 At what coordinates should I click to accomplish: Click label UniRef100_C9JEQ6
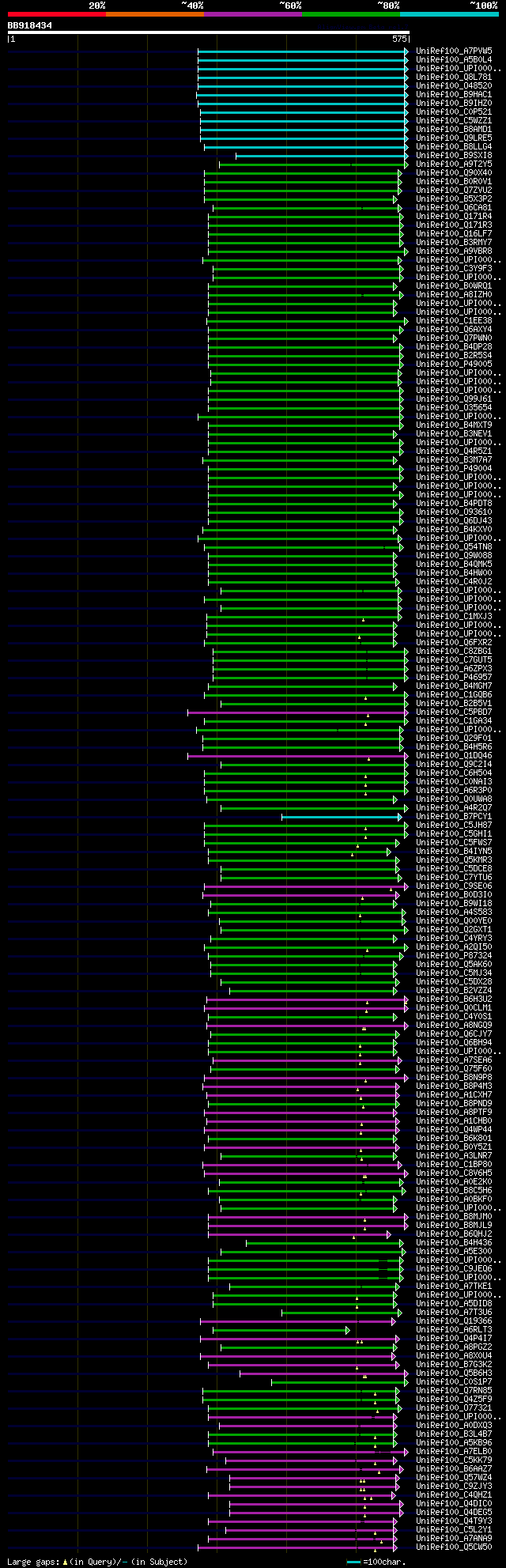tap(454, 1268)
